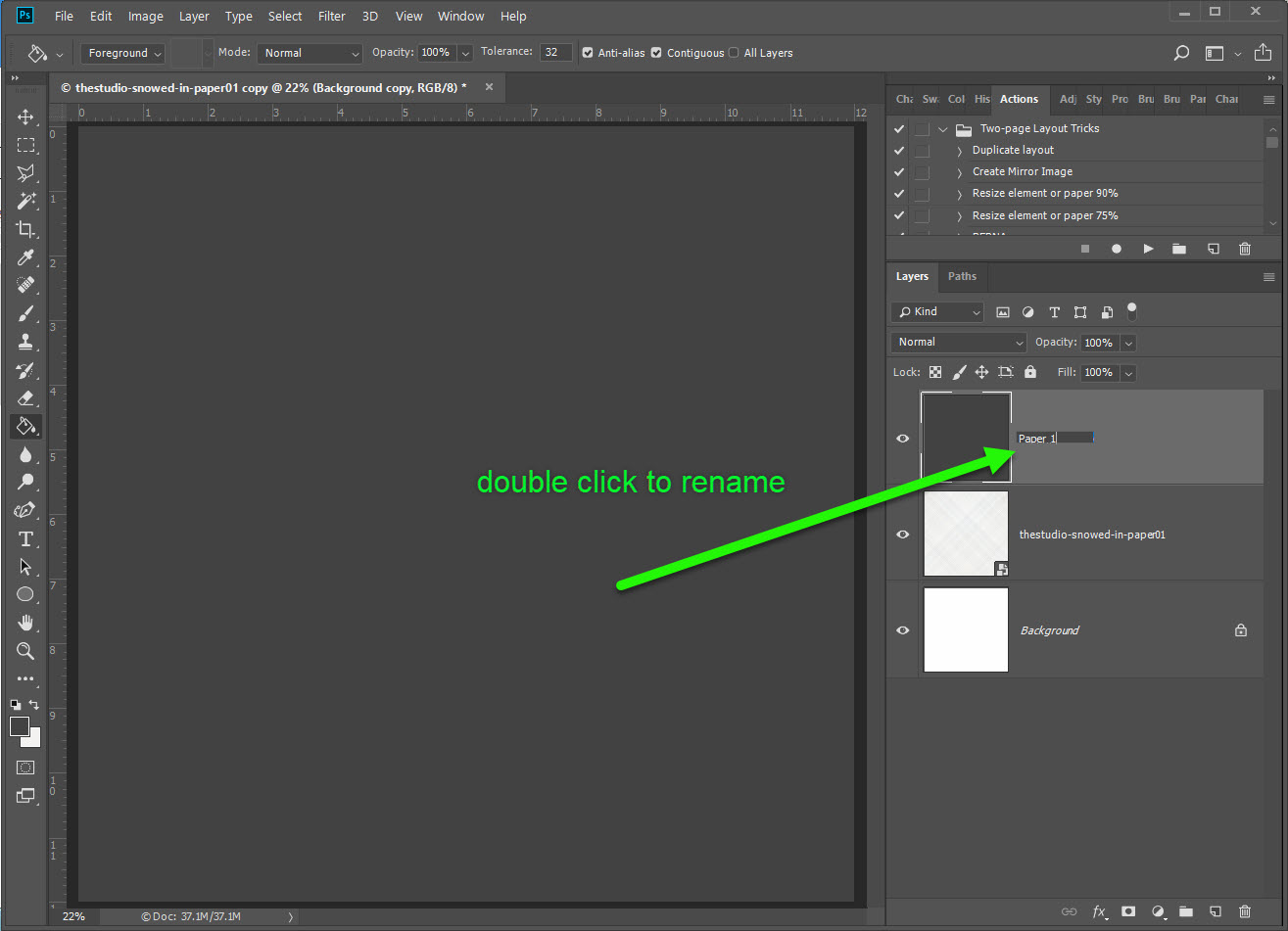
Task: Toggle the Anti-alias checkbox
Action: coord(588,53)
